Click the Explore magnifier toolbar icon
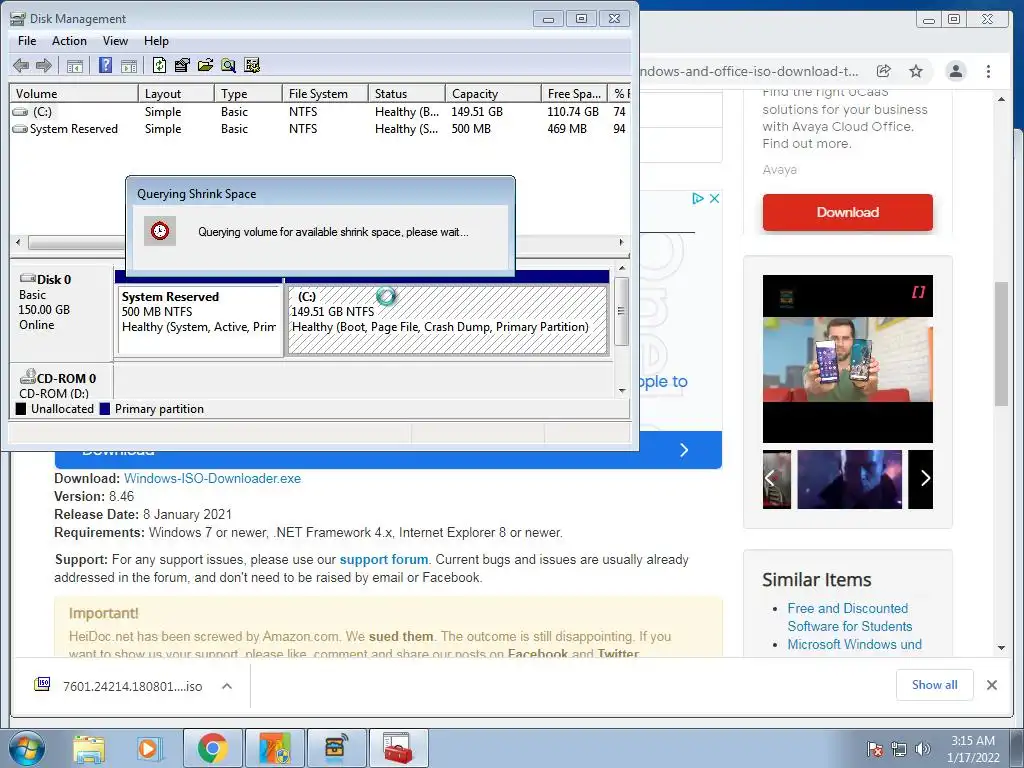The height and width of the screenshot is (768, 1024). click(x=228, y=65)
